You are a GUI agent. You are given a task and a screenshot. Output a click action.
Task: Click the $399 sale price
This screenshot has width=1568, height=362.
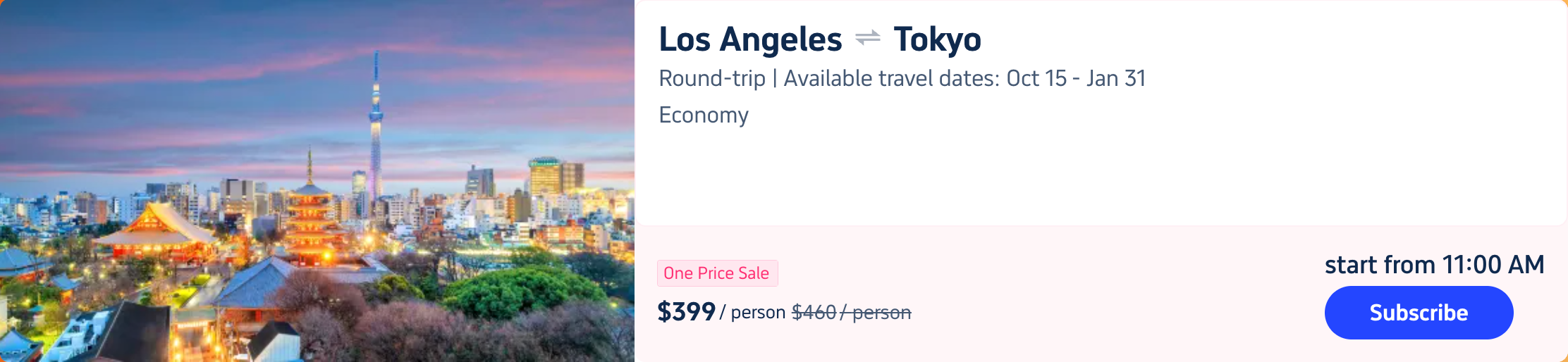coord(685,311)
